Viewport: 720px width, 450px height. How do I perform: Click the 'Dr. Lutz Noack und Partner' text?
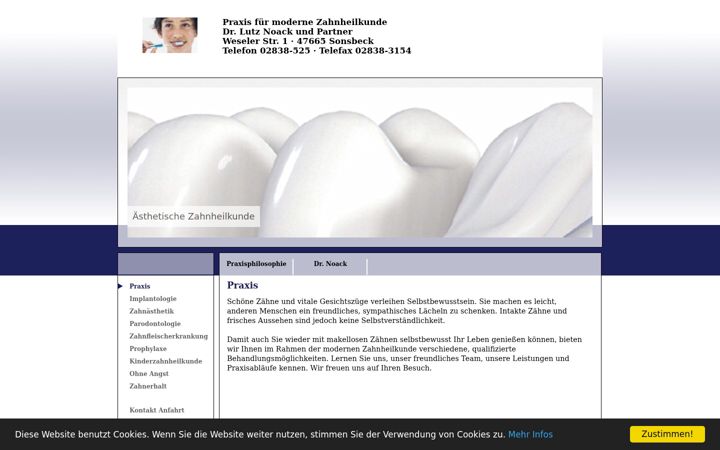[x=287, y=32]
